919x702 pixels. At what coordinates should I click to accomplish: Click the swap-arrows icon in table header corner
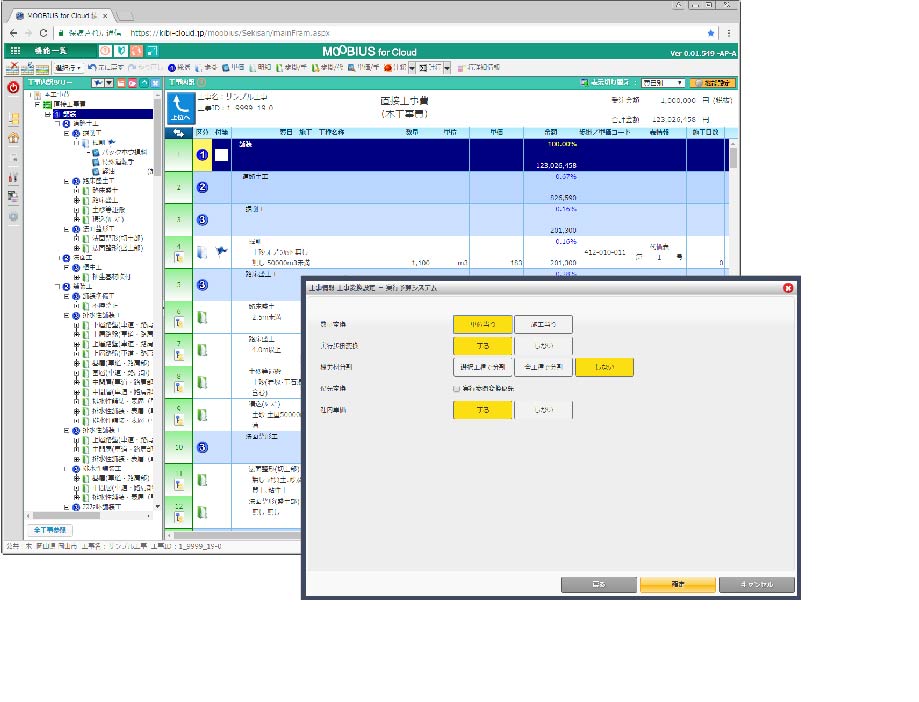point(177,132)
